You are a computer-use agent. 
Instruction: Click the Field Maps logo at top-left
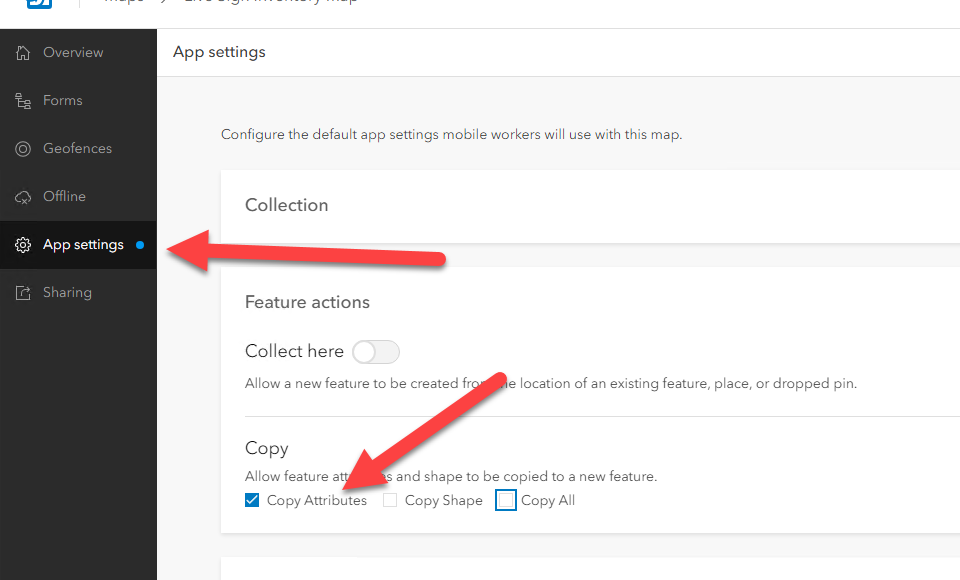pyautogui.click(x=39, y=4)
